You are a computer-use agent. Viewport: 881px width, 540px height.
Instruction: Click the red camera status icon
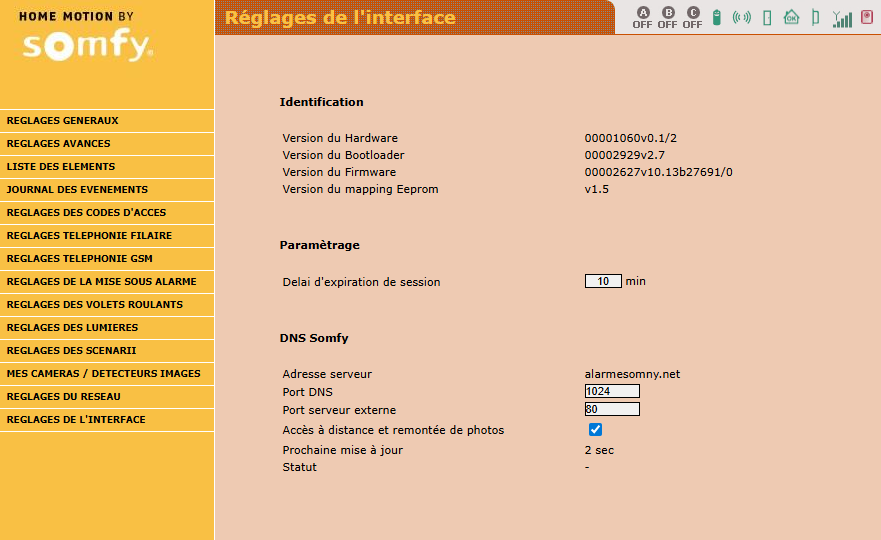(x=867, y=17)
